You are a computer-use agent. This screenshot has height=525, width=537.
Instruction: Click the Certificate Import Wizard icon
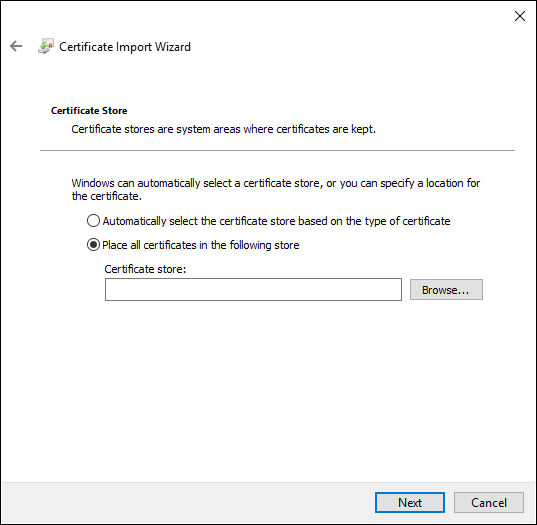pyautogui.click(x=46, y=46)
